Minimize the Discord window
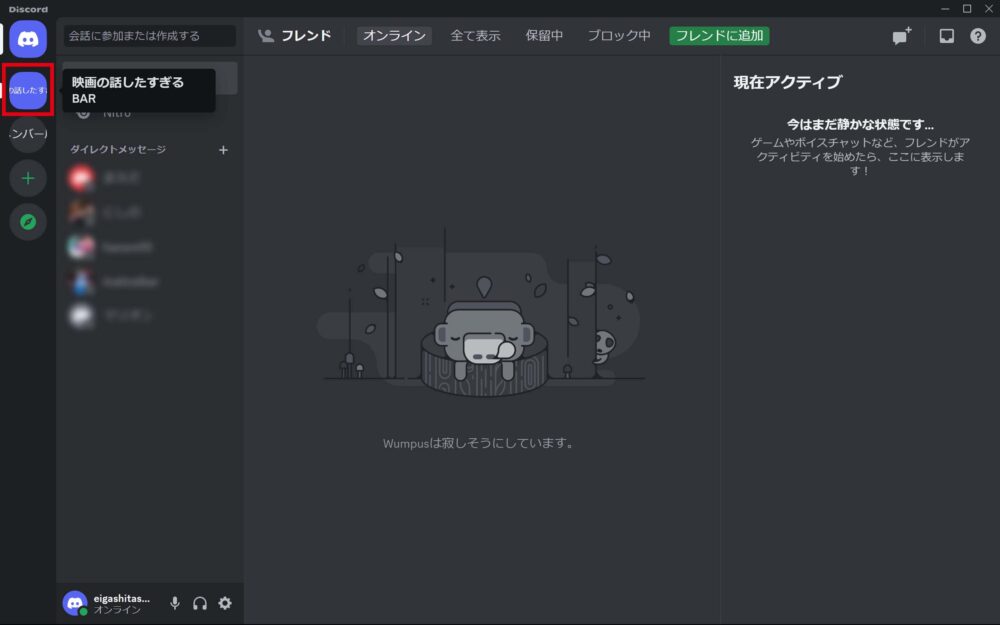 [945, 9]
